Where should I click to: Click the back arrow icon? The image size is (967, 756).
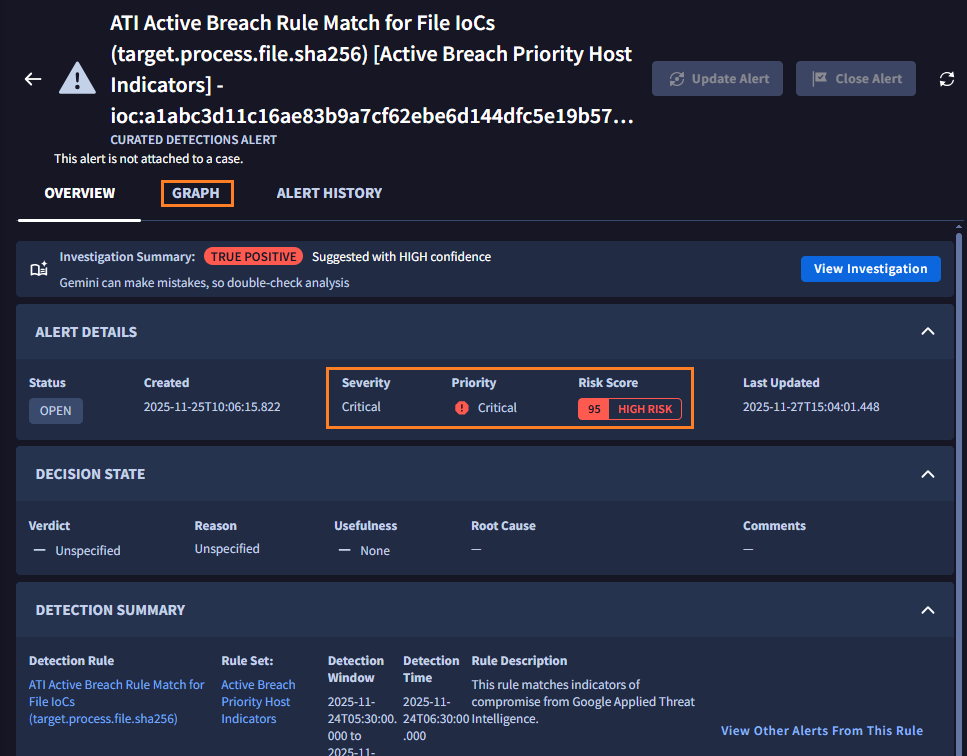[x=33, y=79]
